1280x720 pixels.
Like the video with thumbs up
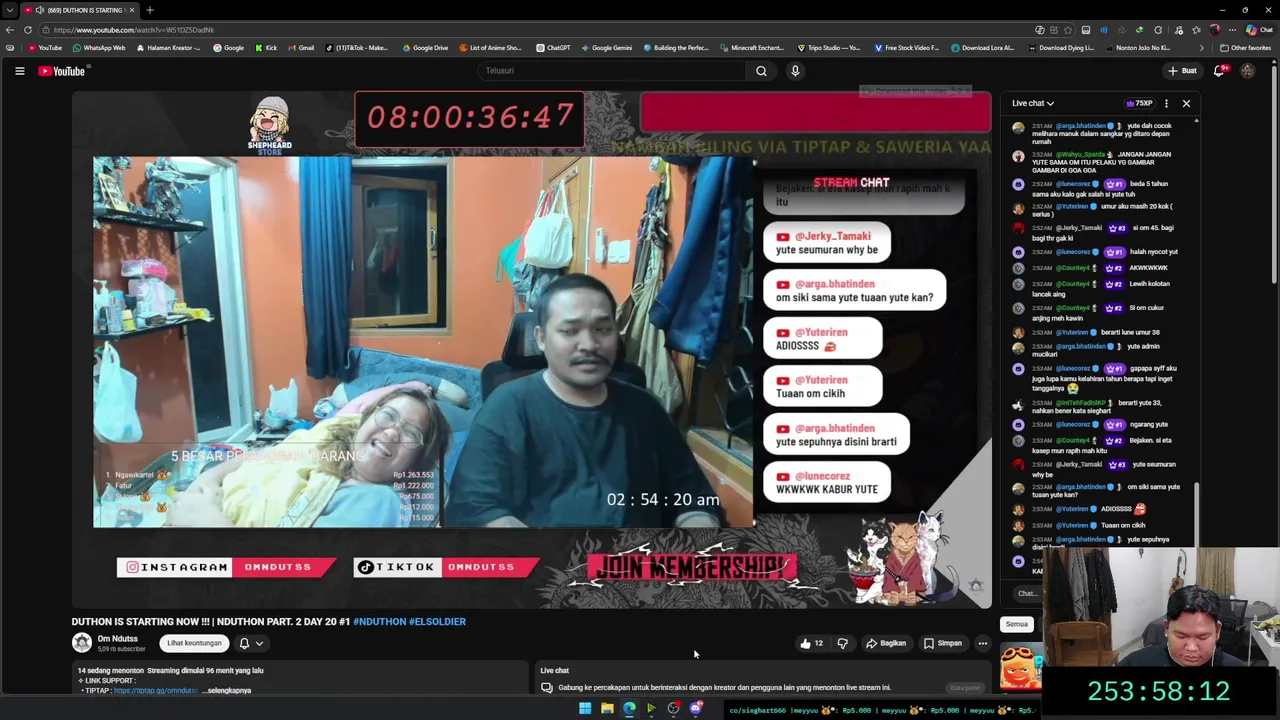click(x=811, y=643)
